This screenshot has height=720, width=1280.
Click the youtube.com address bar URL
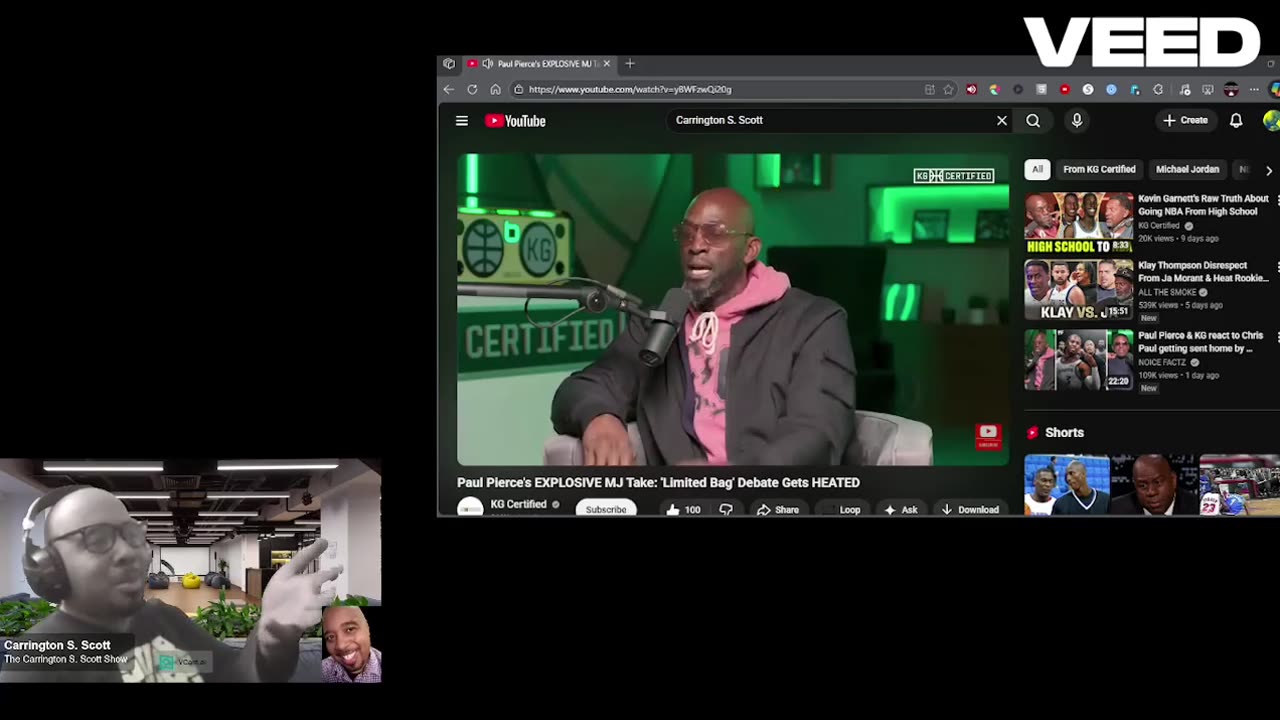coord(630,89)
